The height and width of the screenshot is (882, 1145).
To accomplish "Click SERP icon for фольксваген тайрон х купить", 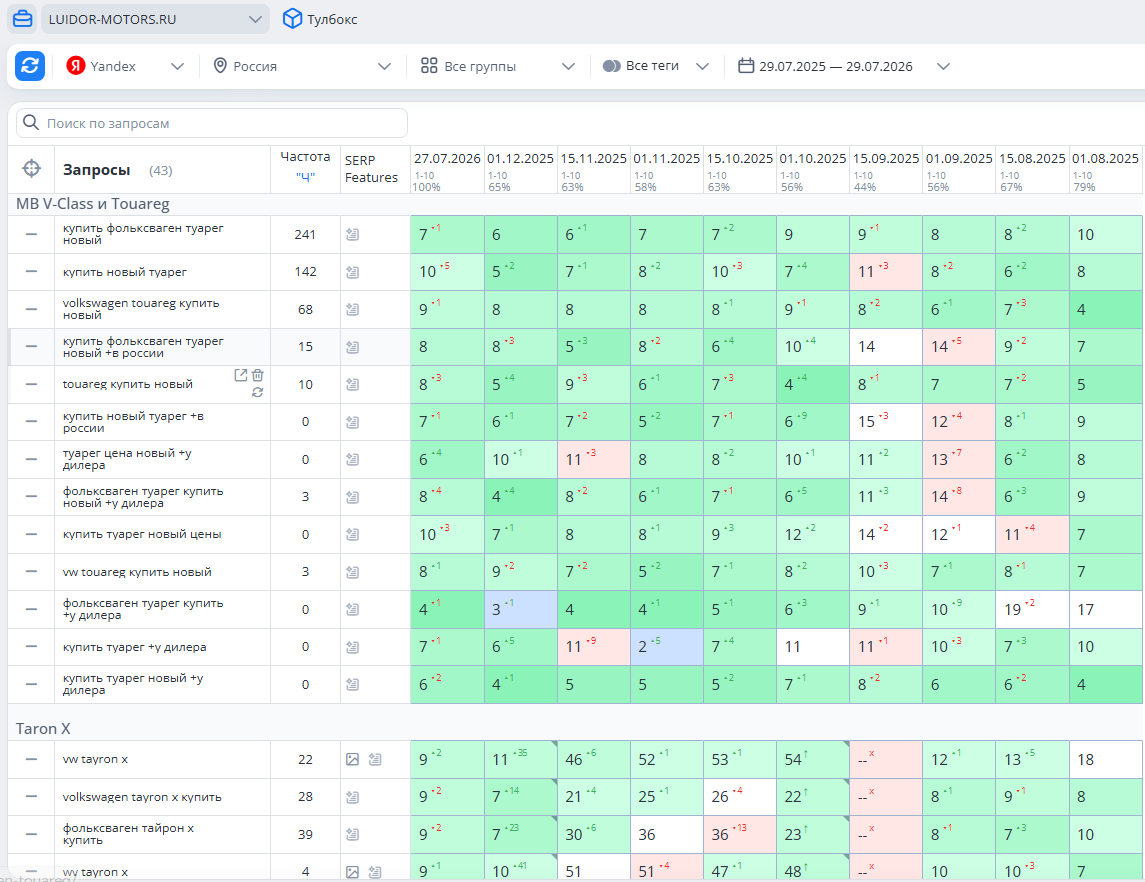I will click(x=353, y=835).
